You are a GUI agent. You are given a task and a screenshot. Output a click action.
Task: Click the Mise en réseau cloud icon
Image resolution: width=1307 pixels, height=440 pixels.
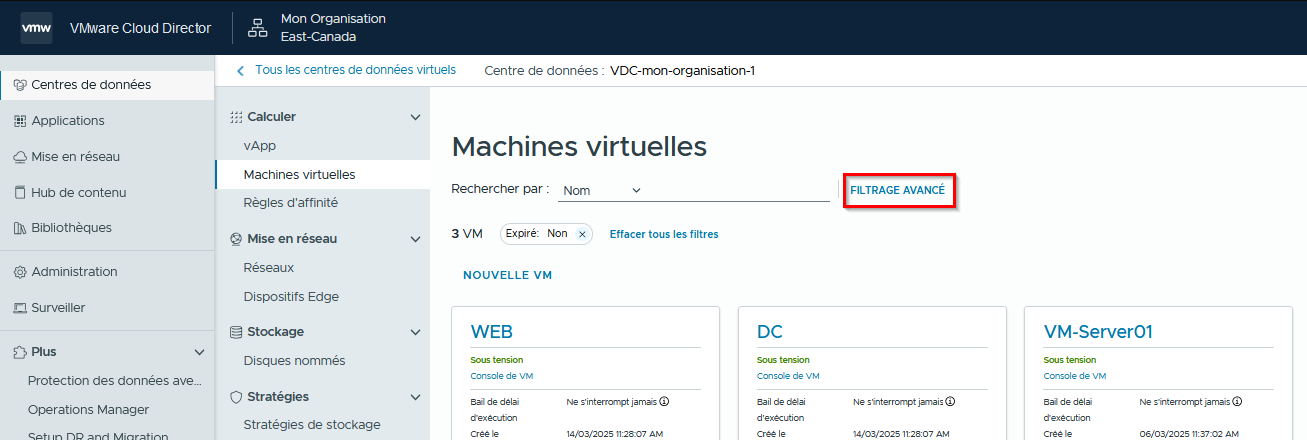[x=20, y=157]
